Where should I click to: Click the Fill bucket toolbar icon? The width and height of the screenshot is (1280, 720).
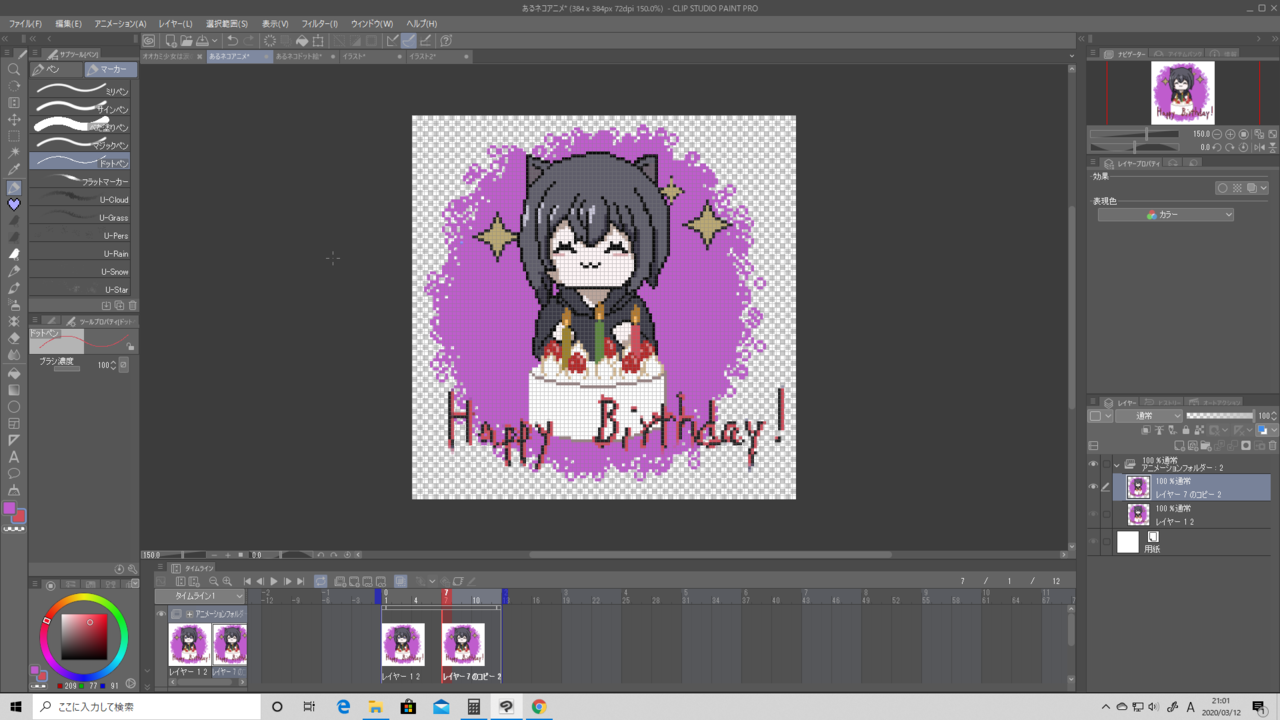click(301, 41)
